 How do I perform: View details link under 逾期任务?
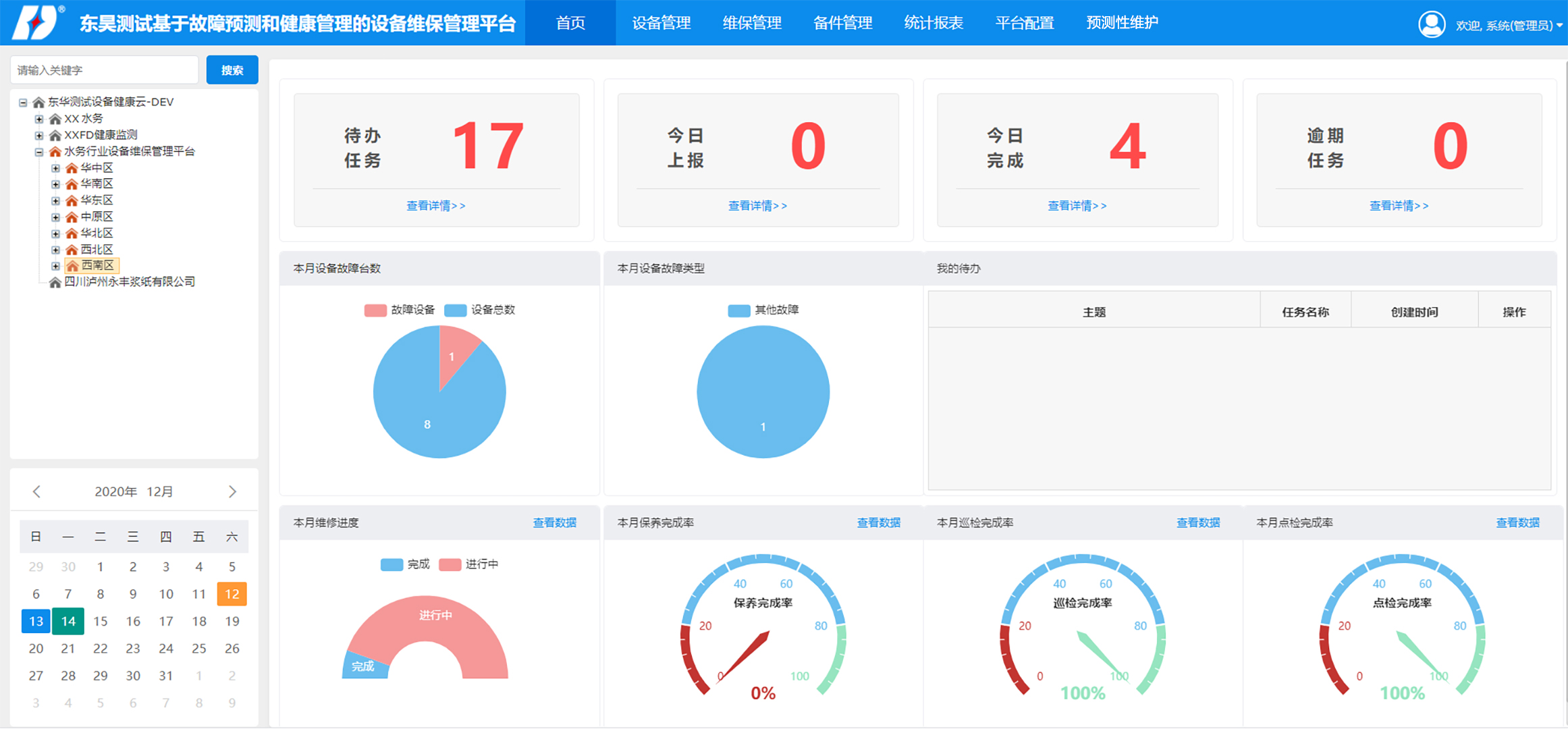click(1399, 206)
